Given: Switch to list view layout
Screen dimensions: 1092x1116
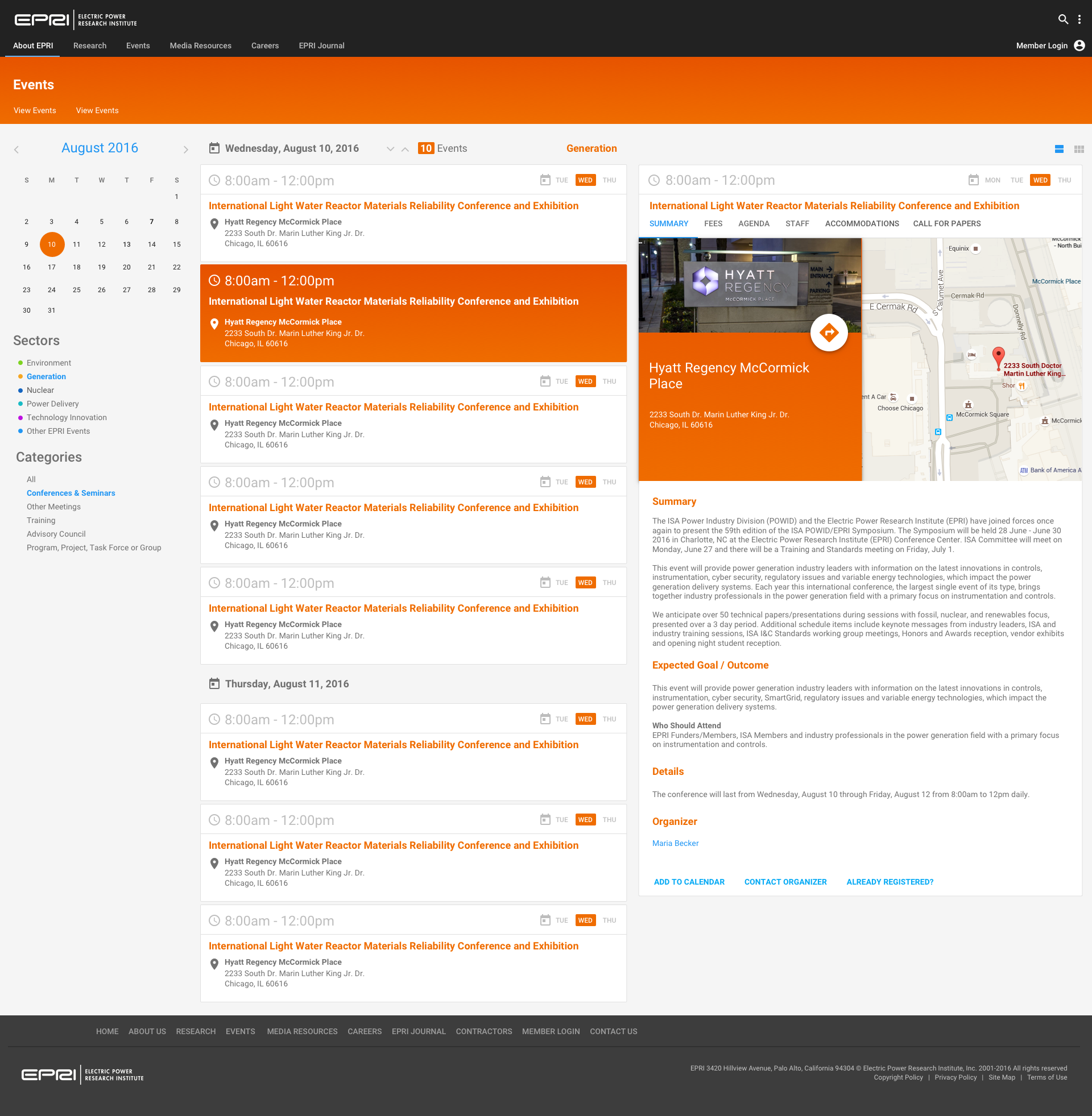Looking at the screenshot, I should pos(1059,149).
